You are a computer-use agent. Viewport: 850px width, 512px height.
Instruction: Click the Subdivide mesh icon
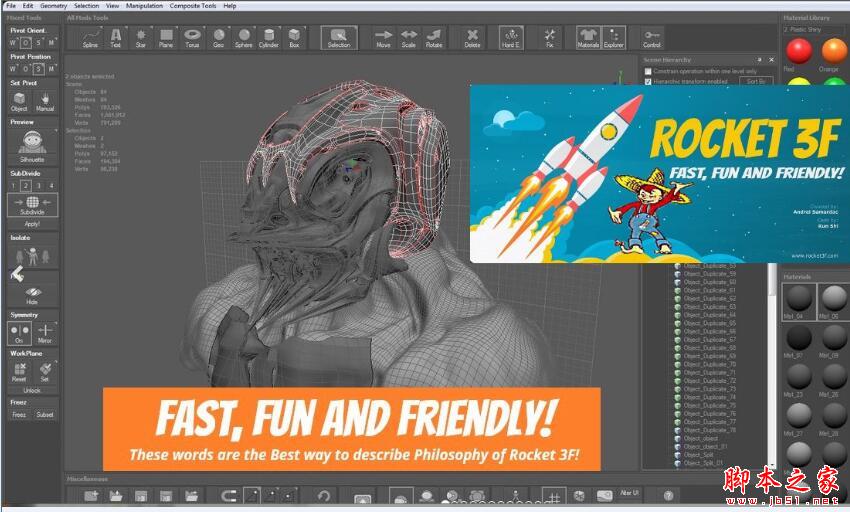pyautogui.click(x=32, y=204)
